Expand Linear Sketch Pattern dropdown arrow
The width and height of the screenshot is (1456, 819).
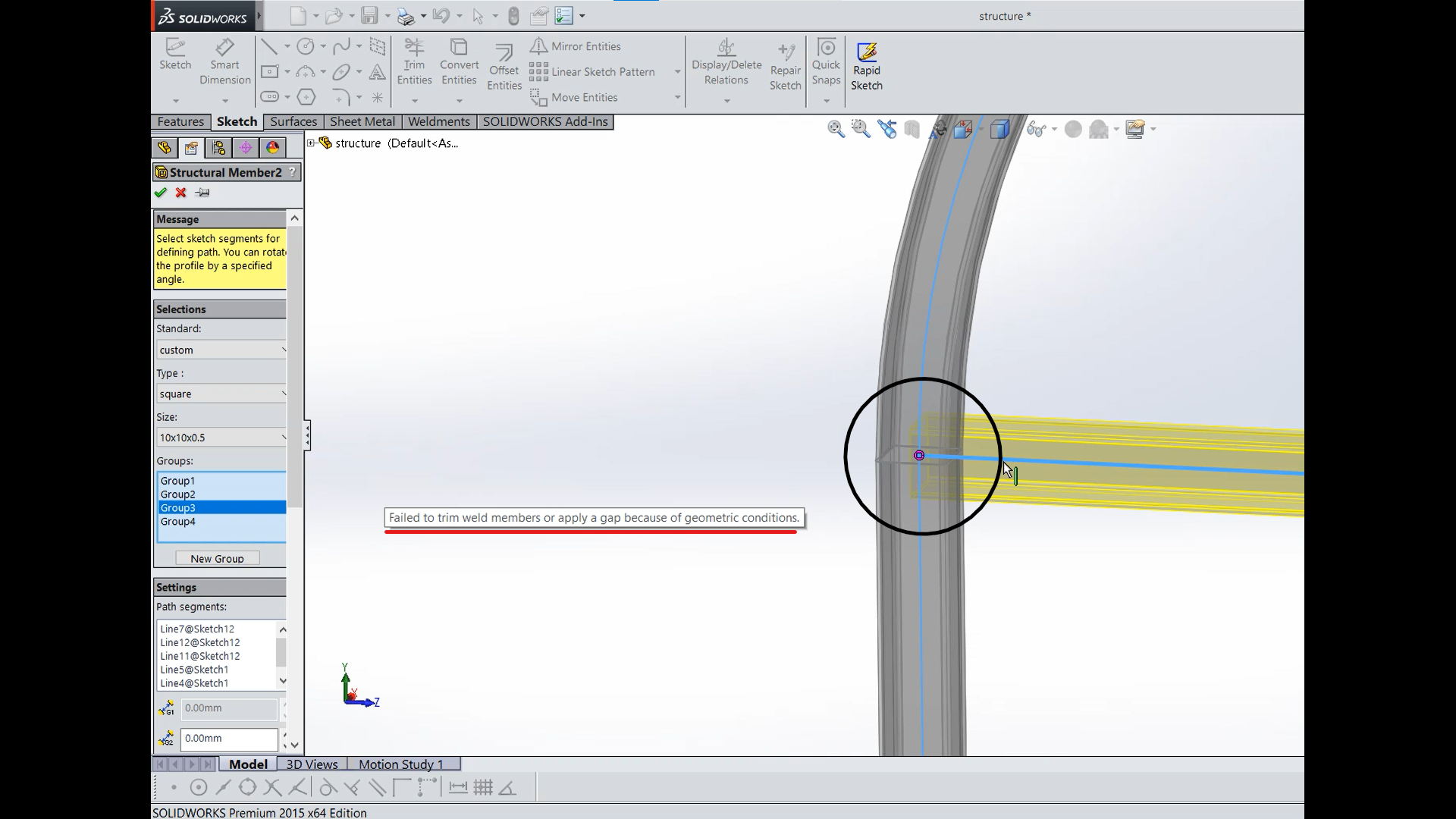click(x=677, y=72)
